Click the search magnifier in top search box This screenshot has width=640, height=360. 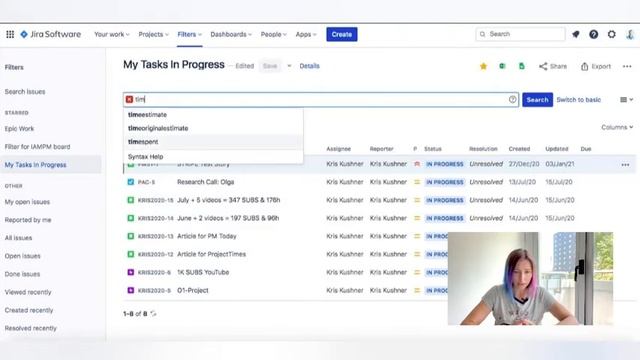482,34
